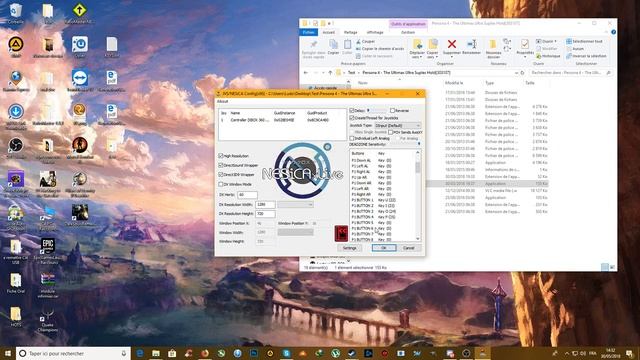Enable DX Window Mode checkbox

pyautogui.click(x=221, y=184)
